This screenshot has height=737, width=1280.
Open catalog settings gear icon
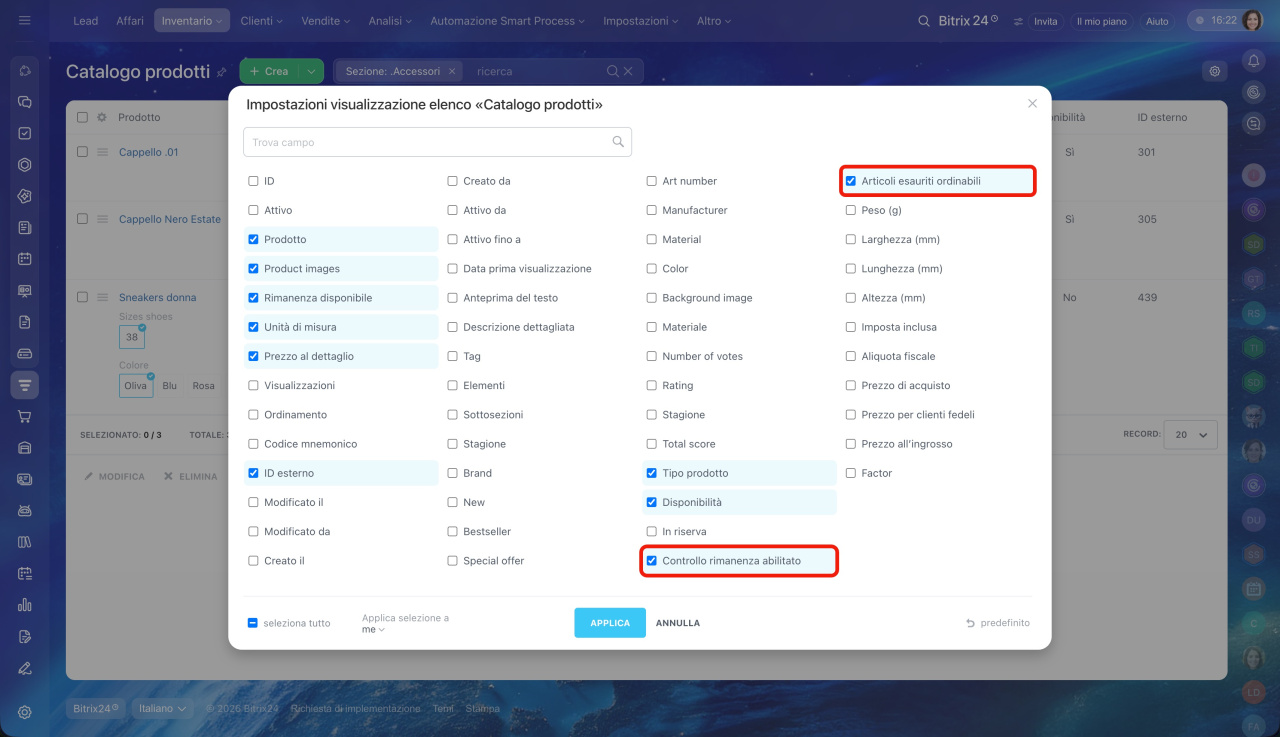(1215, 71)
